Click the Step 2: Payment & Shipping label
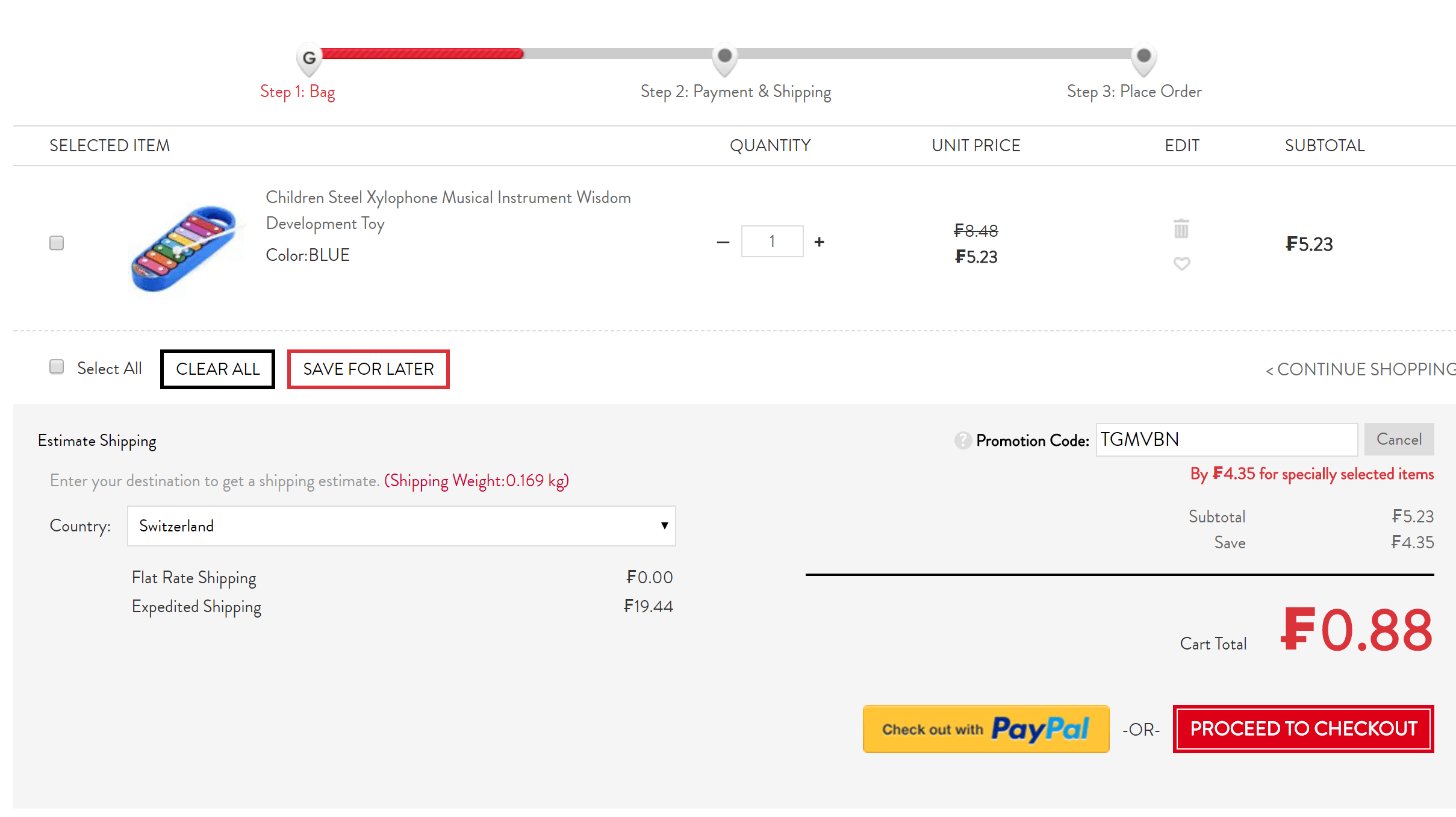 pos(735,92)
